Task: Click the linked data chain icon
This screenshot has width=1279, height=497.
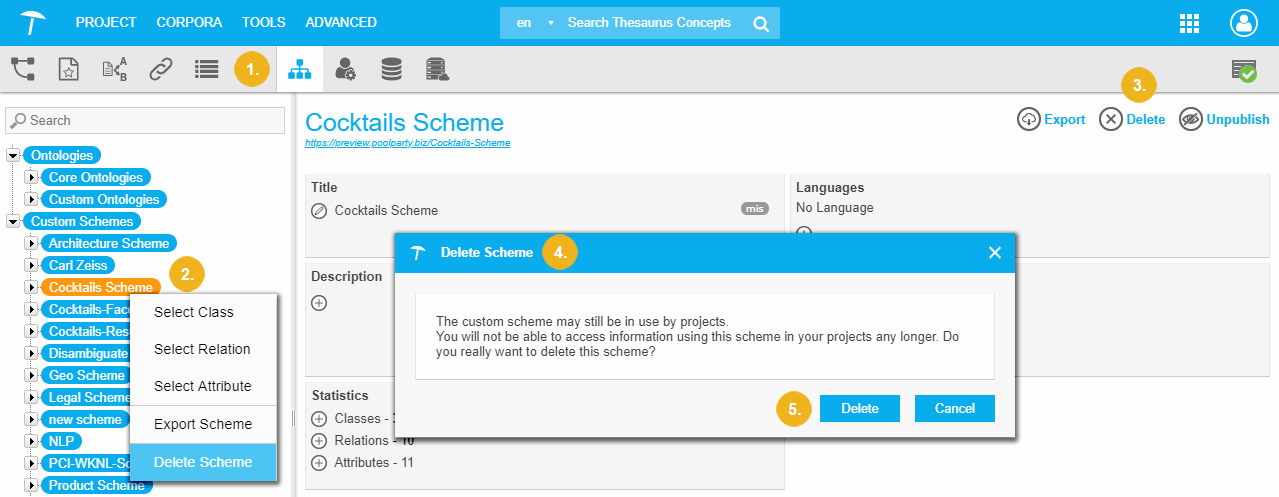Action: point(160,69)
